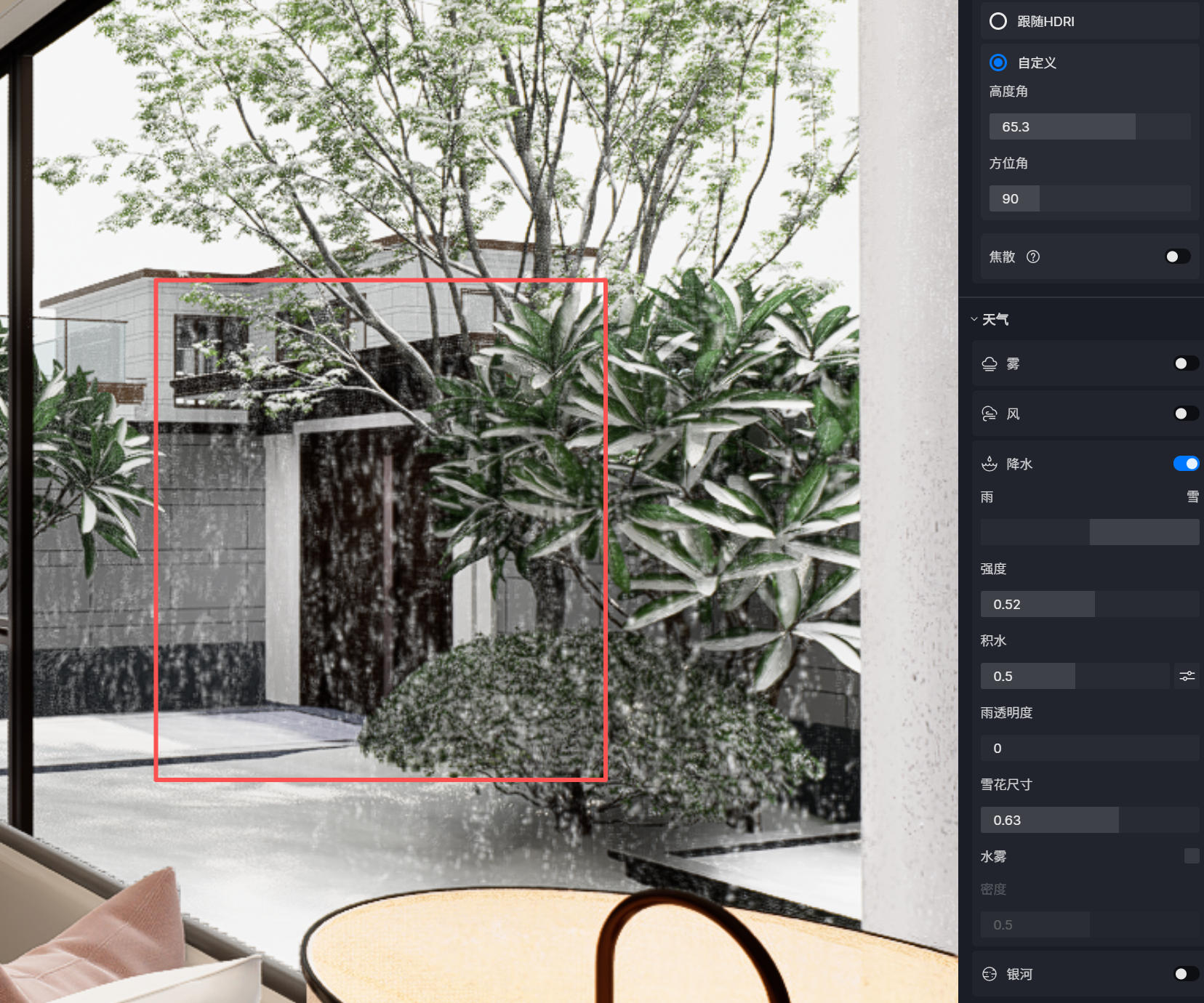Click the 强度 slider showing 0.52

point(1089,604)
